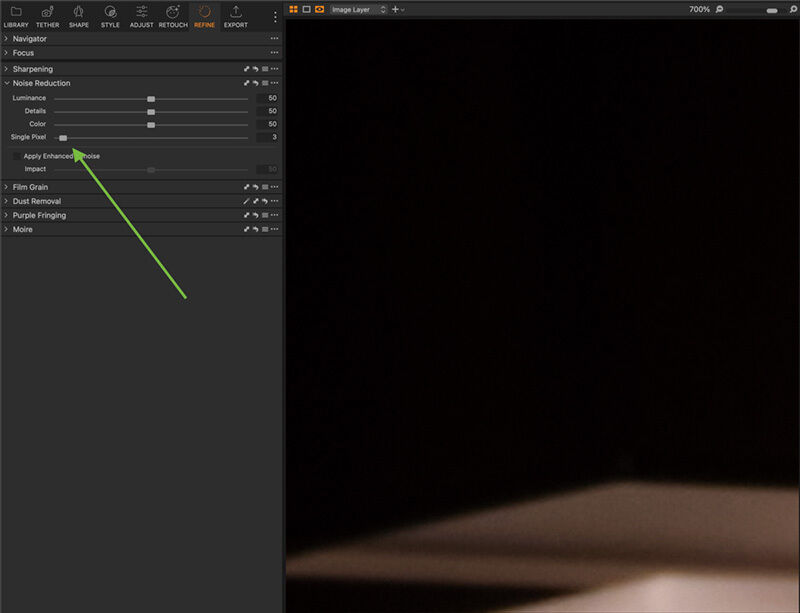
Task: Reset the Dust Removal adjustments
Action: tap(265, 201)
